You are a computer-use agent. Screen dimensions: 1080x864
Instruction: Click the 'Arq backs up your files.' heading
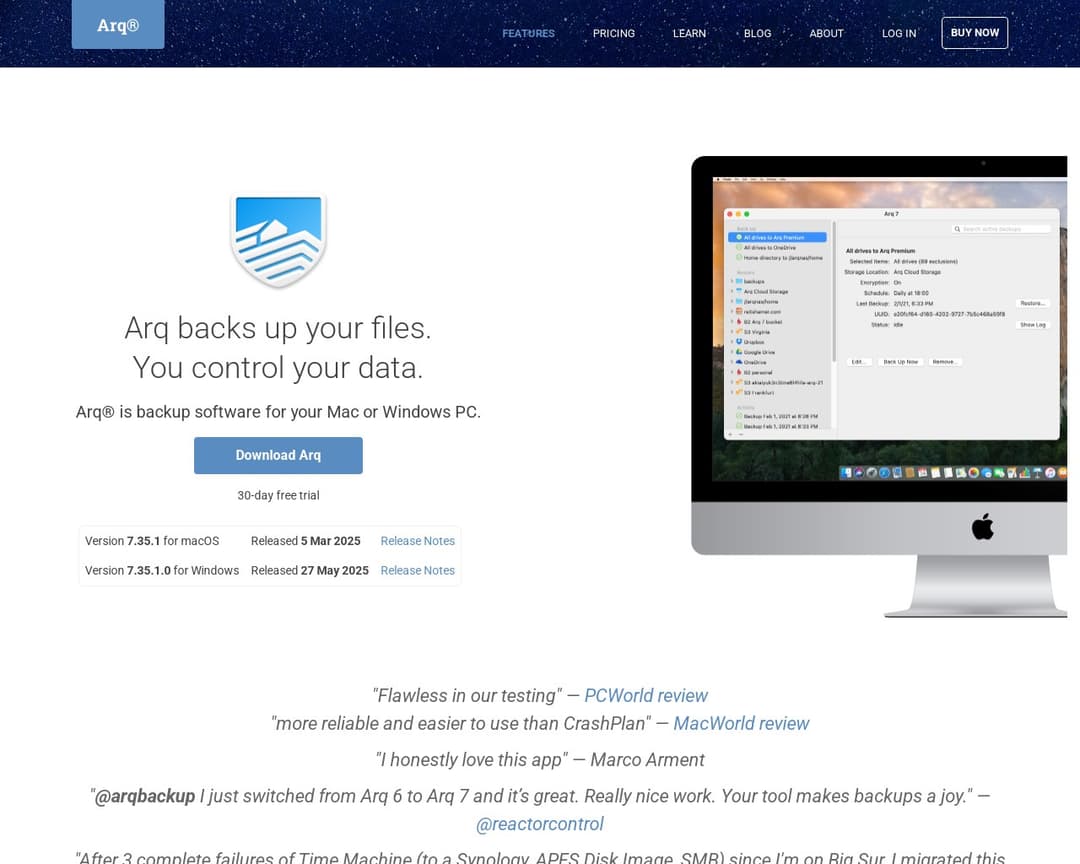click(278, 328)
